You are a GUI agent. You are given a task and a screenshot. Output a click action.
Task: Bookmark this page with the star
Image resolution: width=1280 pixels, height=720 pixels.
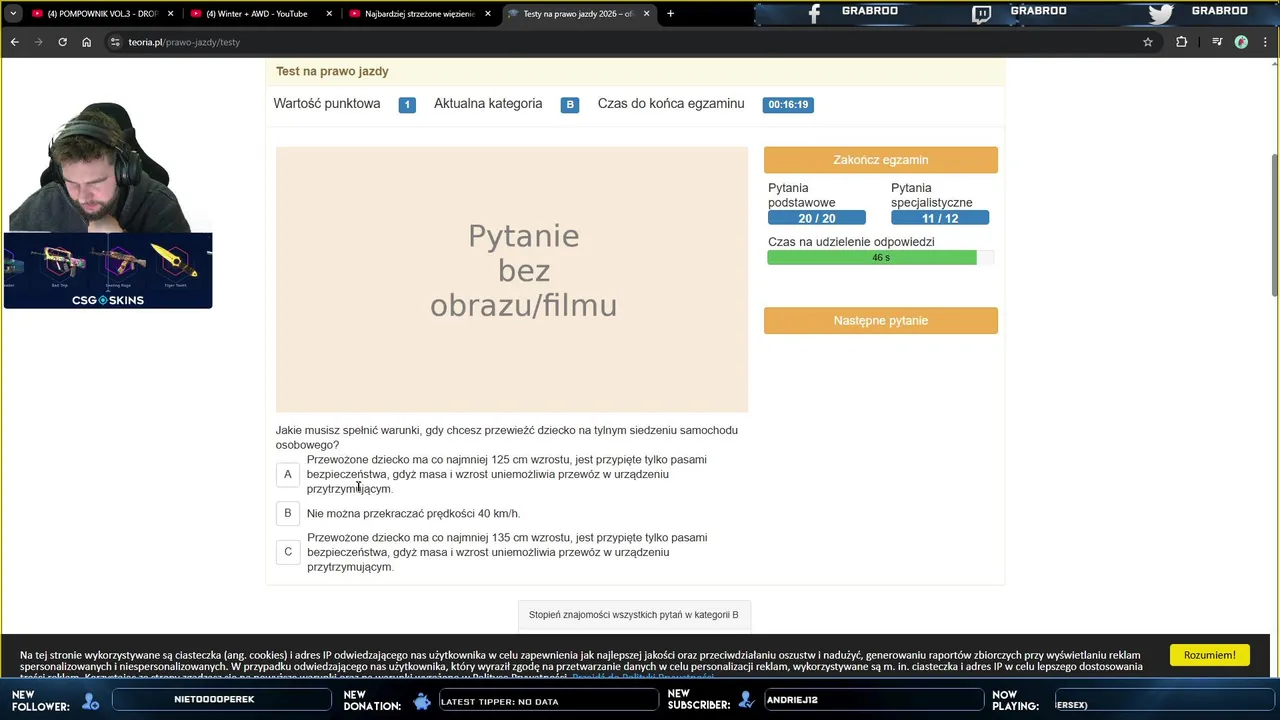tap(1148, 42)
